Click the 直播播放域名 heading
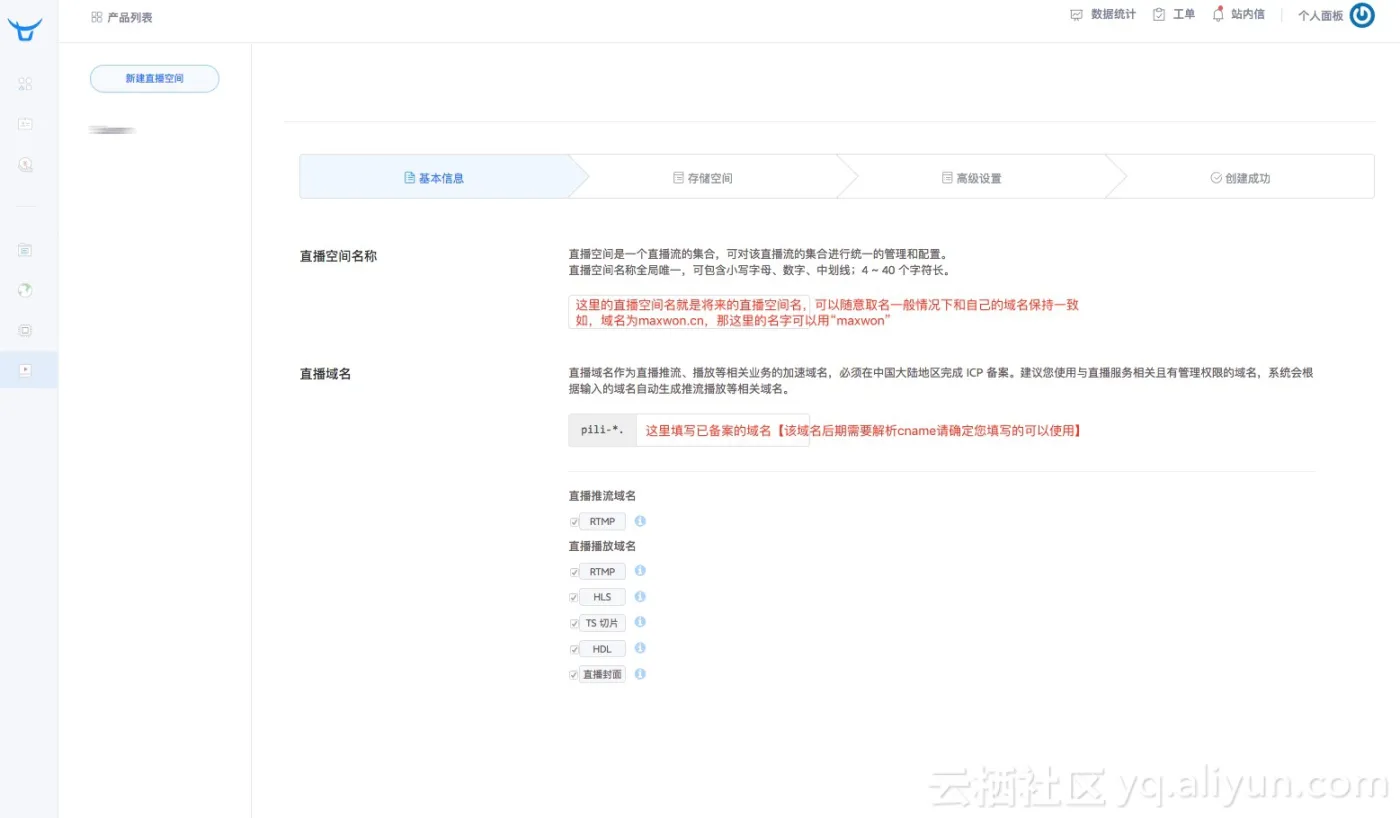The image size is (1400, 818). click(x=602, y=546)
